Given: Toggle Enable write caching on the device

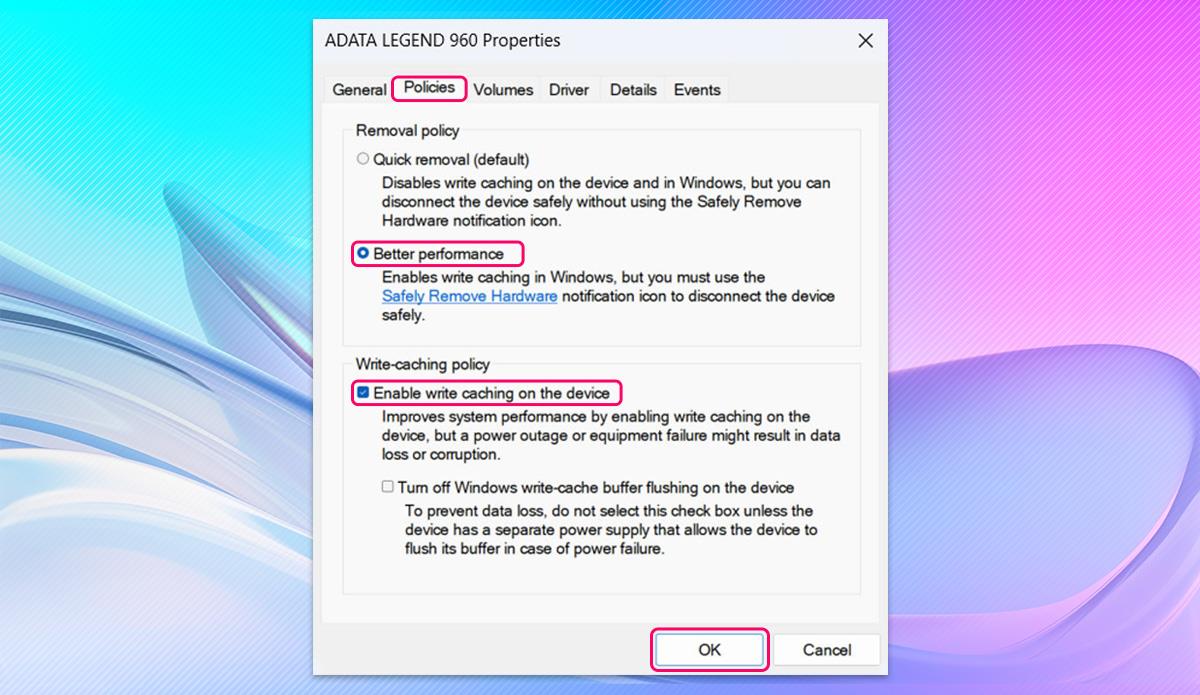Looking at the screenshot, I should tap(363, 393).
